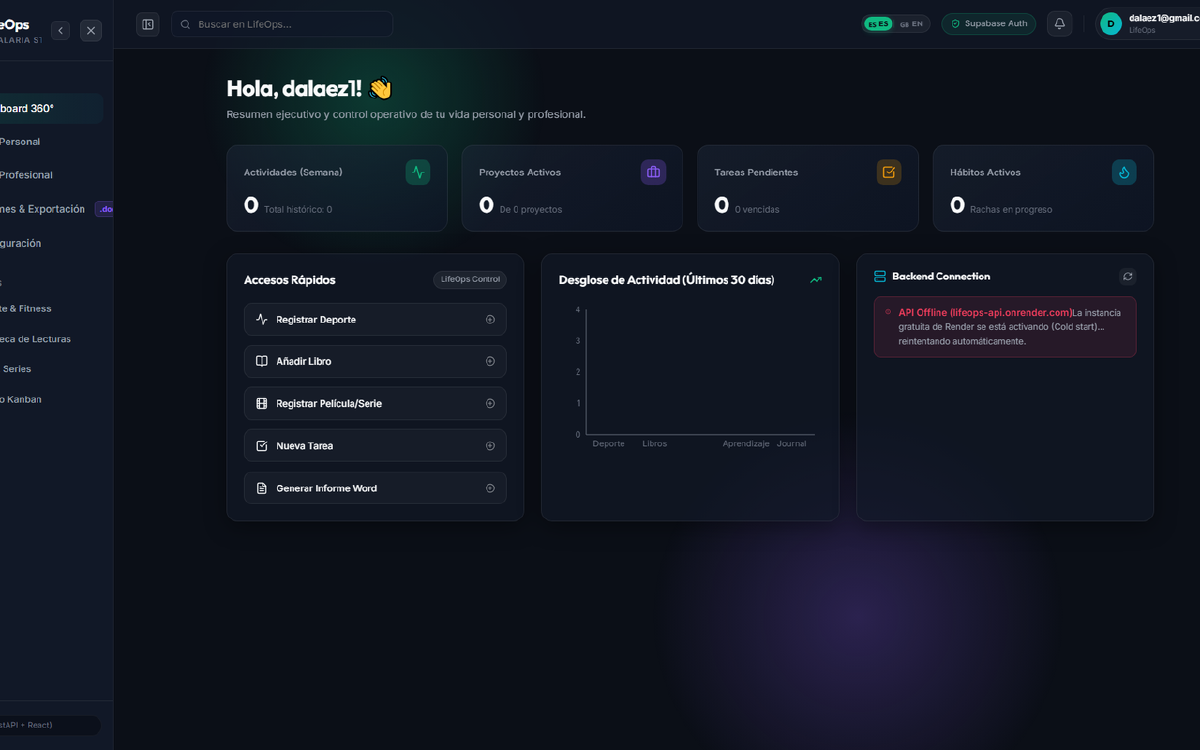Click 'De 0 proyectos' text
Screen dimensions: 1200x750
[531, 210]
